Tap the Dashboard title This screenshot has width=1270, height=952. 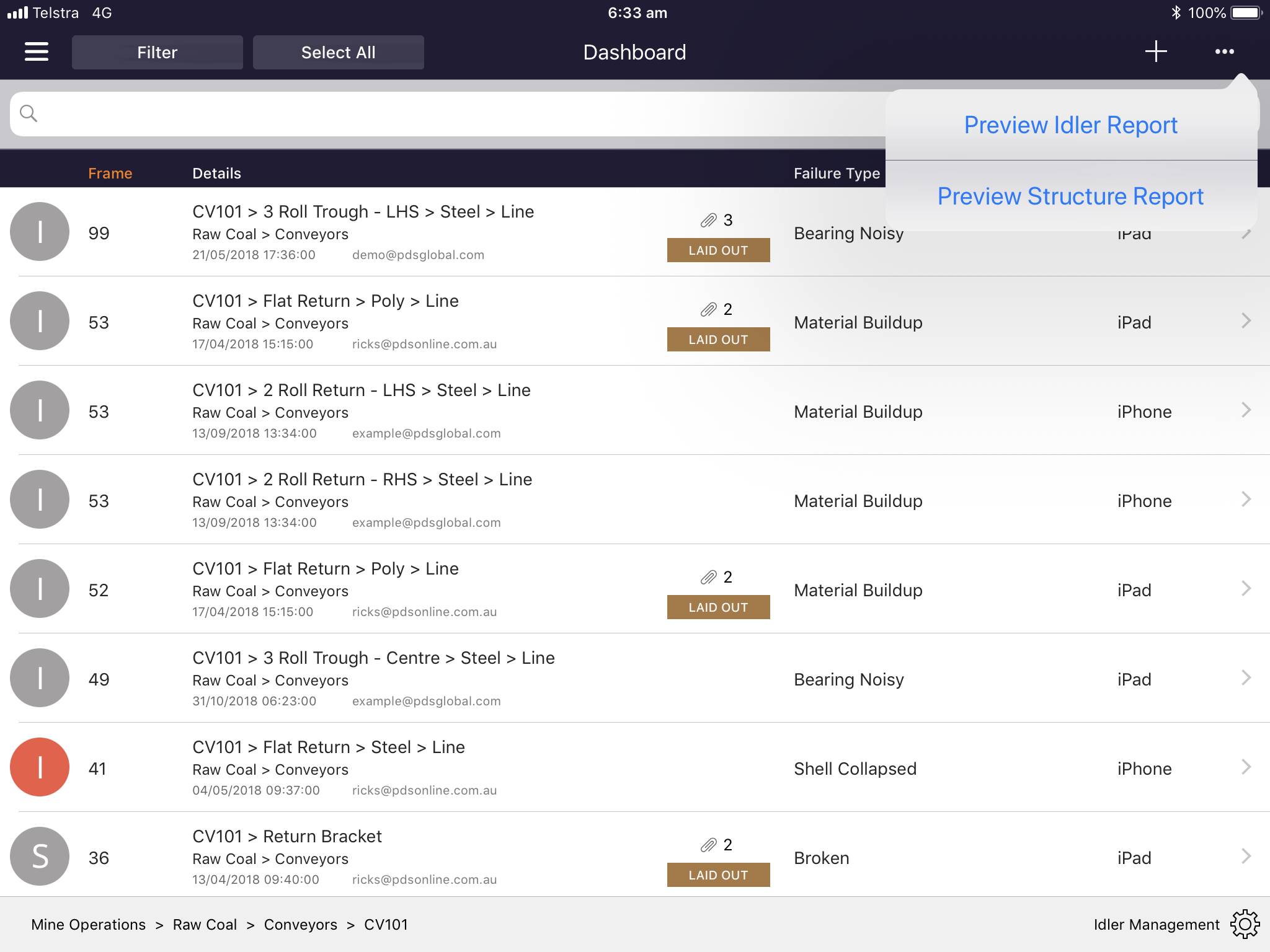[x=634, y=52]
